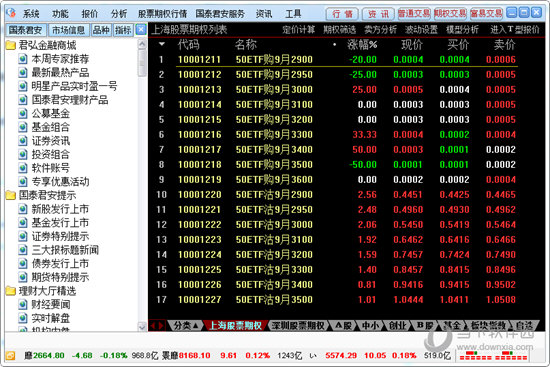Click the 行情 button
Viewport: 550px width, 367px height.
coord(342,14)
